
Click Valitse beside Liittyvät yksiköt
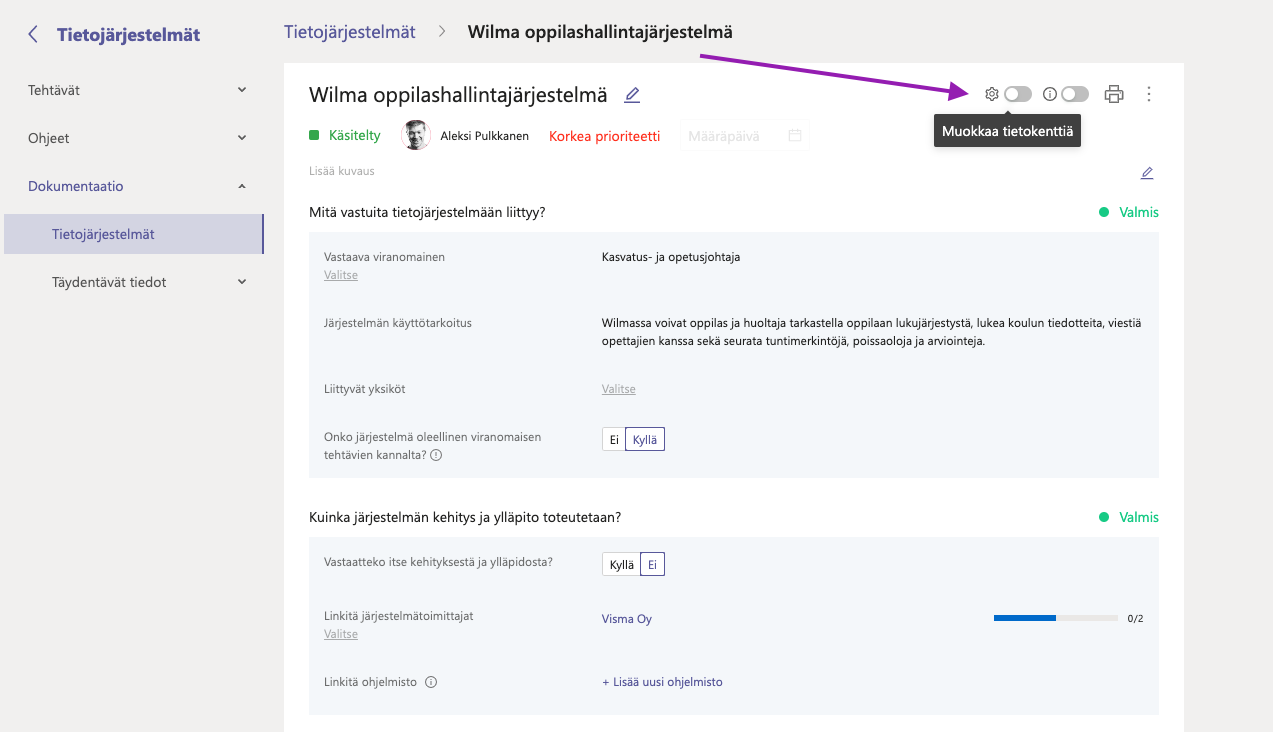coord(618,389)
